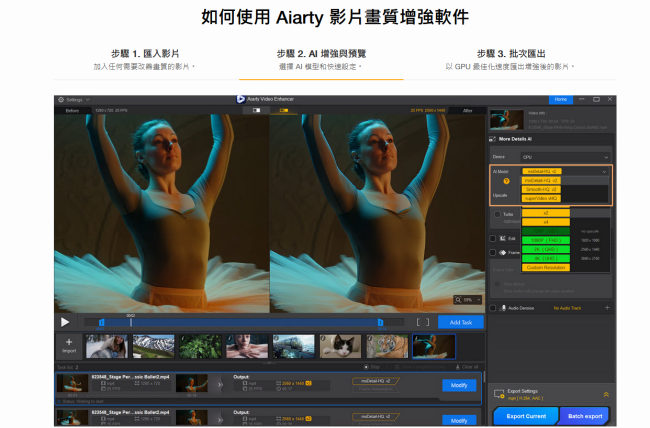Click the Audio Denoise microphone icon
650x428 pixels.
[504, 308]
